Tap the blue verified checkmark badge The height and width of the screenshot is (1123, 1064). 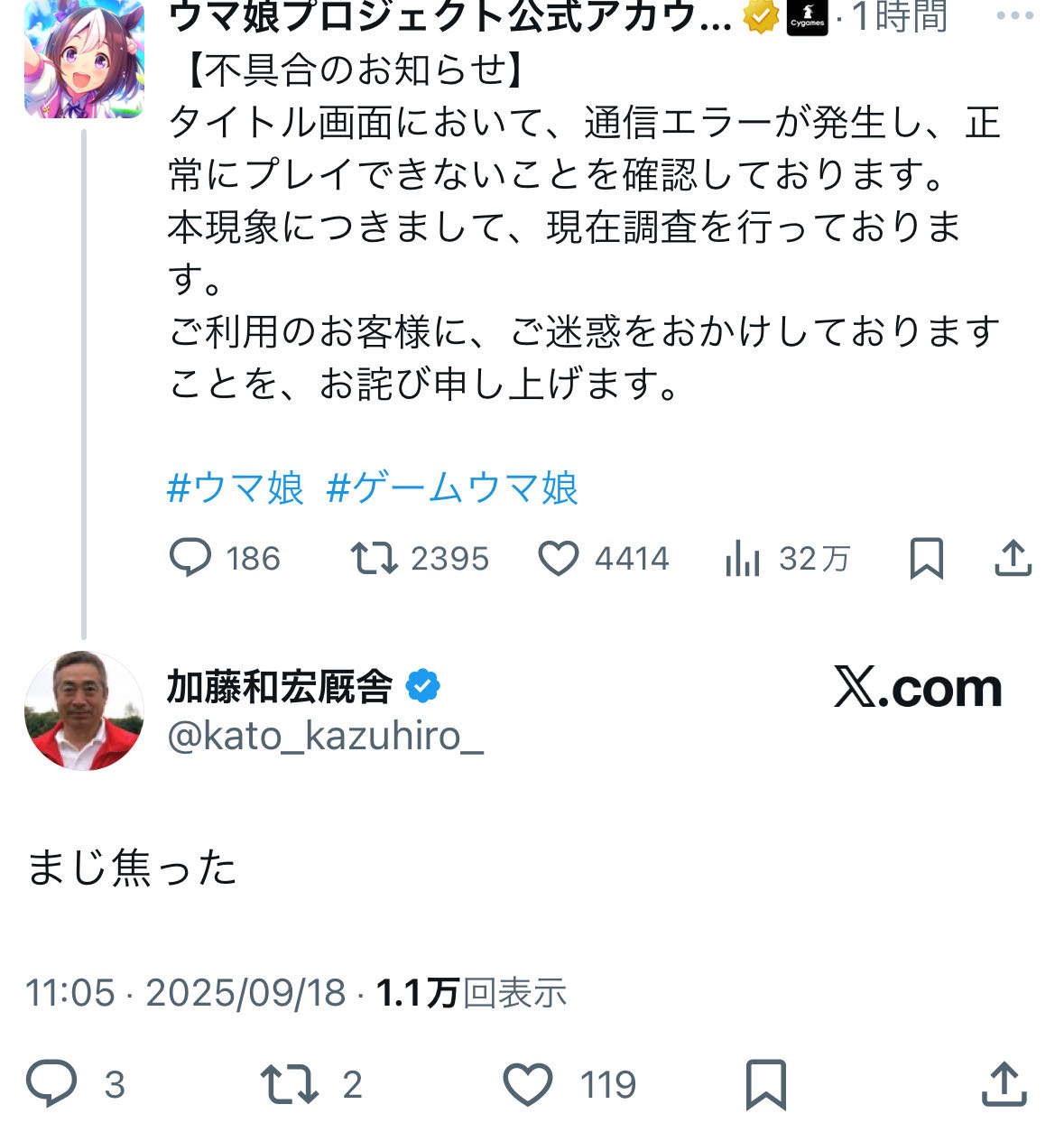click(422, 687)
